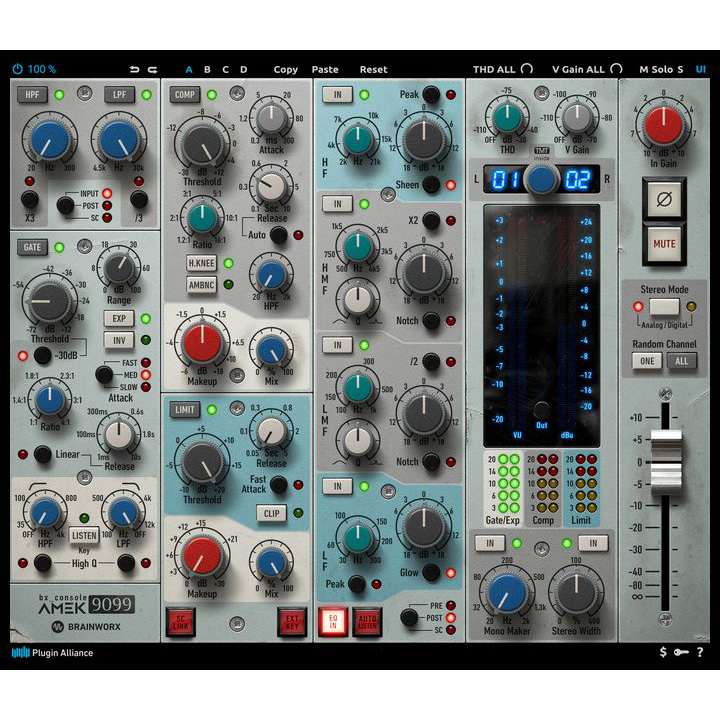Click the Stereo Width knob
Screen dimensions: 720x720
(x=576, y=593)
